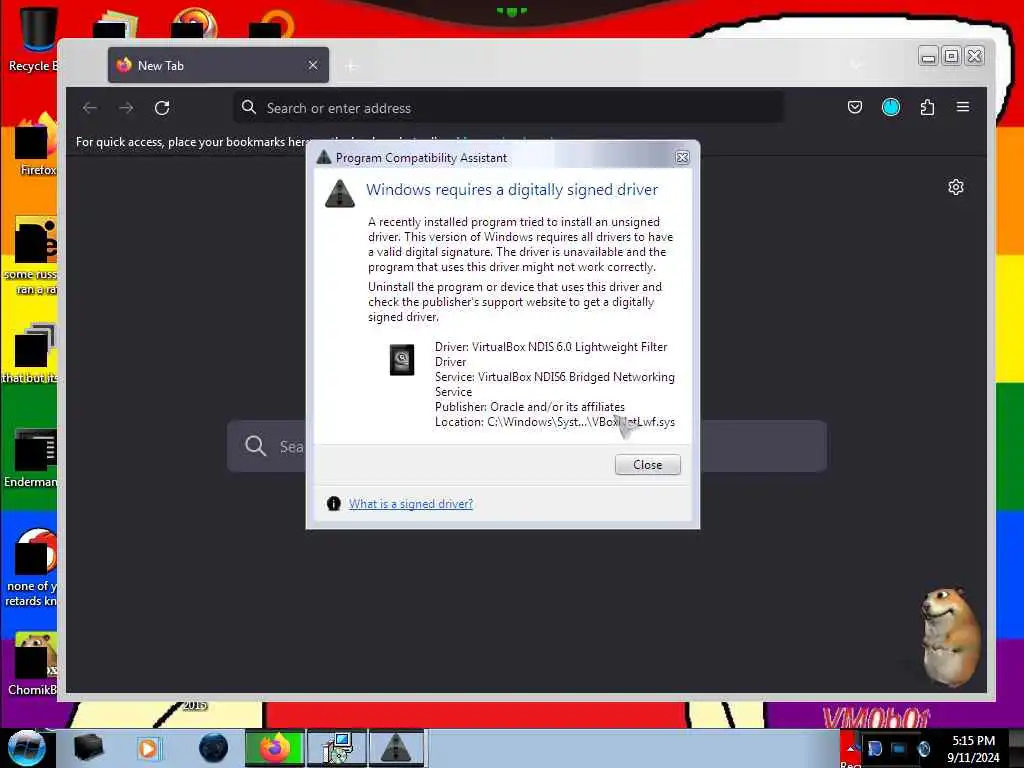Viewport: 1024px width, 768px height.
Task: Click the 'Publisher: Oracle and/or its affiliates' text
Action: pyautogui.click(x=530, y=407)
